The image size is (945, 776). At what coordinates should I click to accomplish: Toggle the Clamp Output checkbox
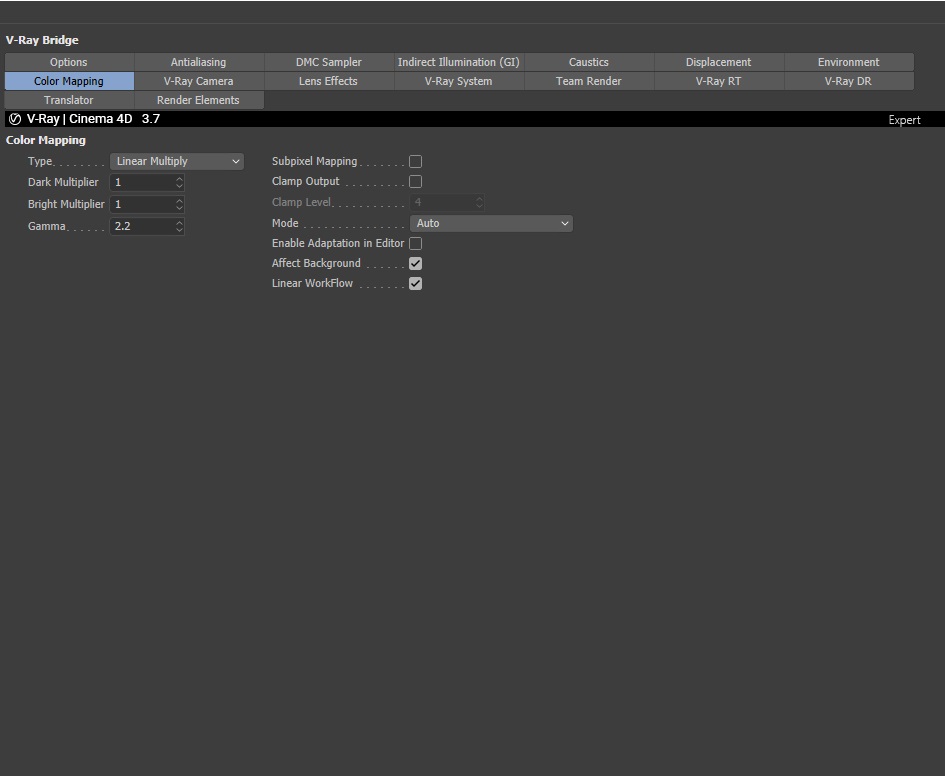415,181
